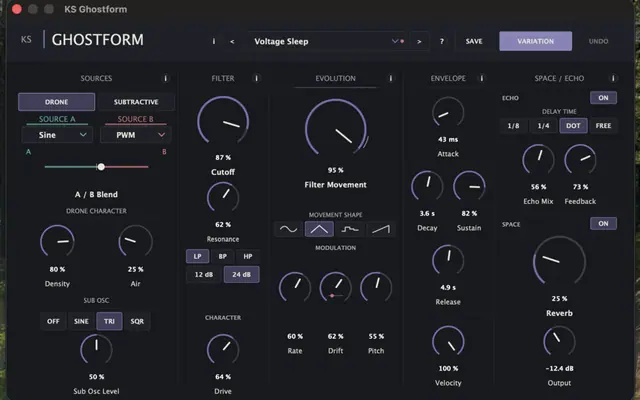Select HP filter type
The height and width of the screenshot is (400, 640).
click(248, 256)
